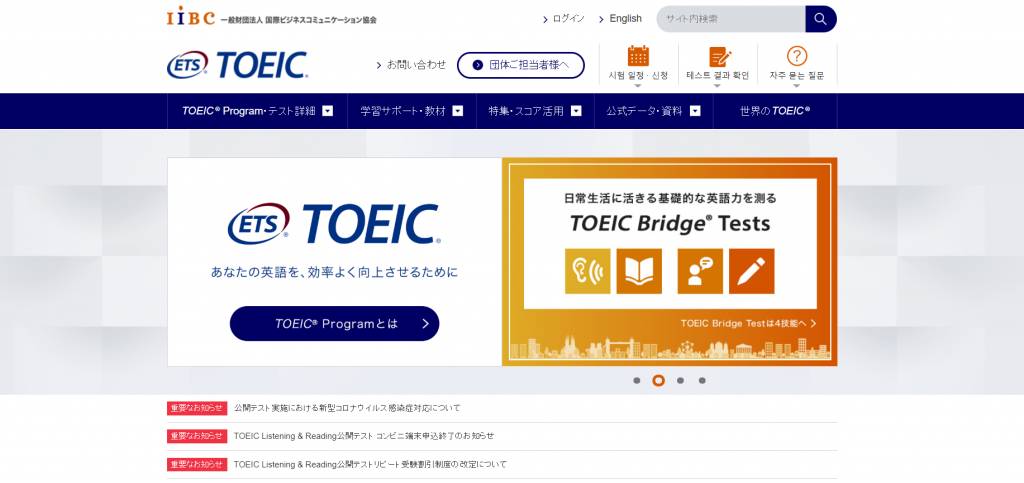Image resolution: width=1024 pixels, height=483 pixels.
Task: Click the TOEIC Programとは button
Action: (334, 324)
